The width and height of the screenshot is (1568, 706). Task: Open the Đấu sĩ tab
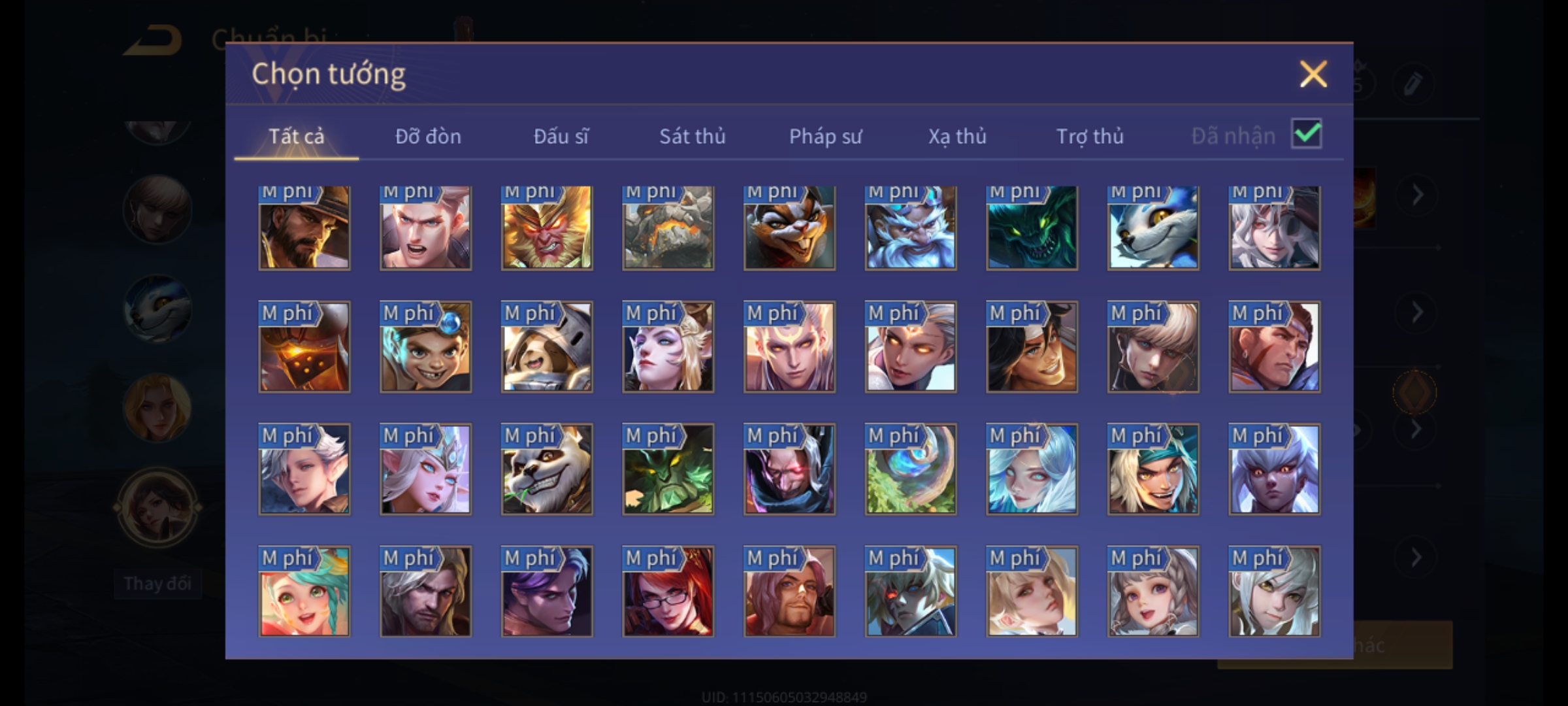561,136
